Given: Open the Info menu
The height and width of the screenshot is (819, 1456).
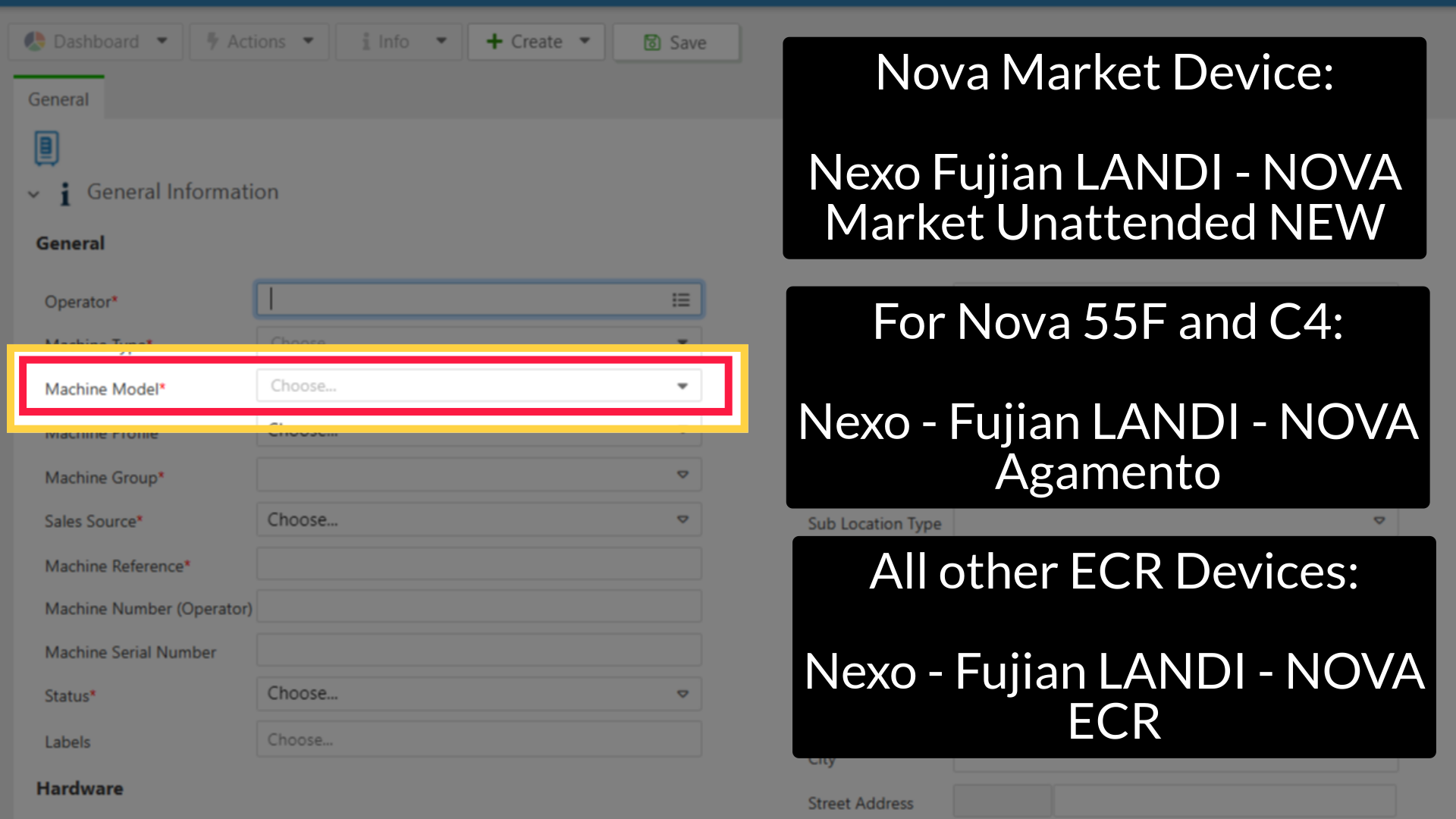Looking at the screenshot, I should click(x=399, y=42).
